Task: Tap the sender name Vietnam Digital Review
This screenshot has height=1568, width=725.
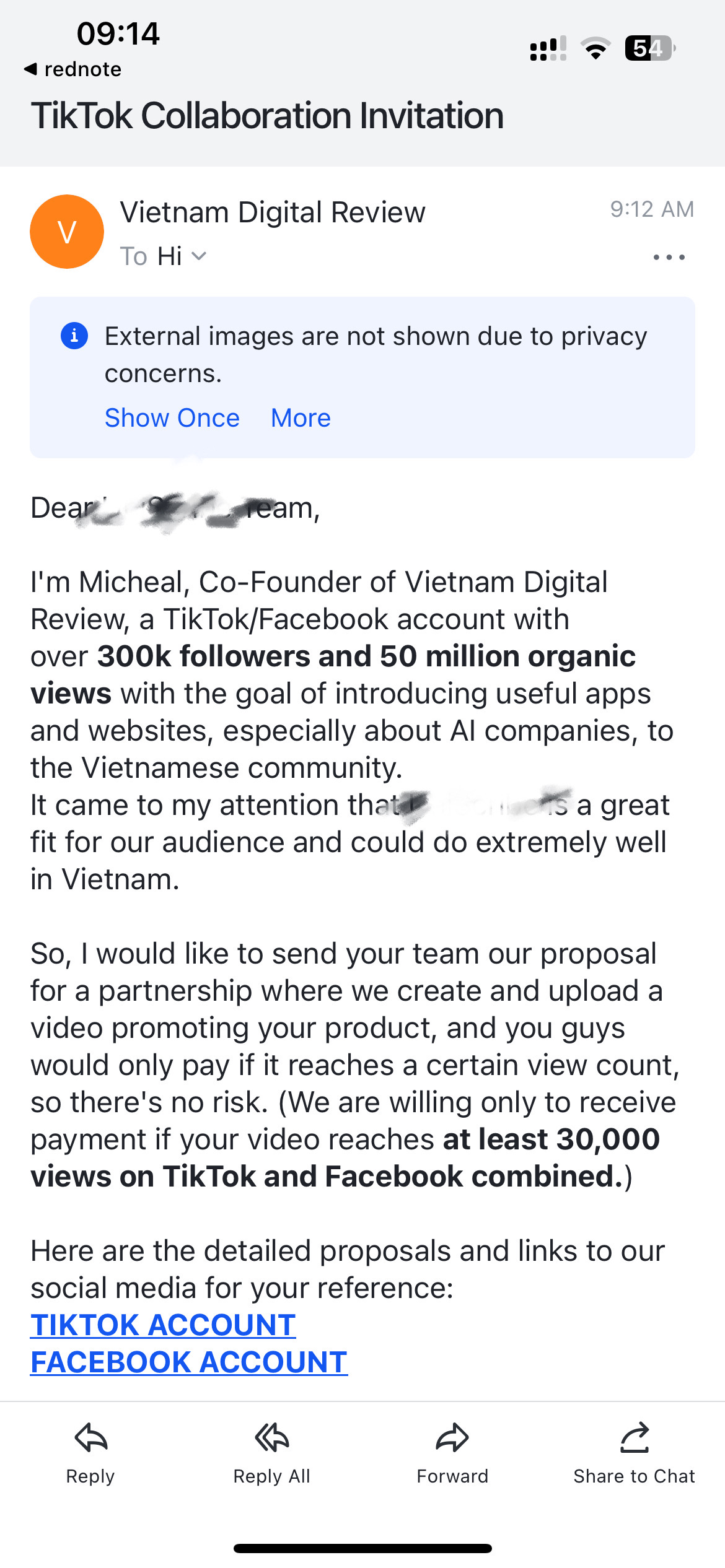Action: tap(273, 212)
